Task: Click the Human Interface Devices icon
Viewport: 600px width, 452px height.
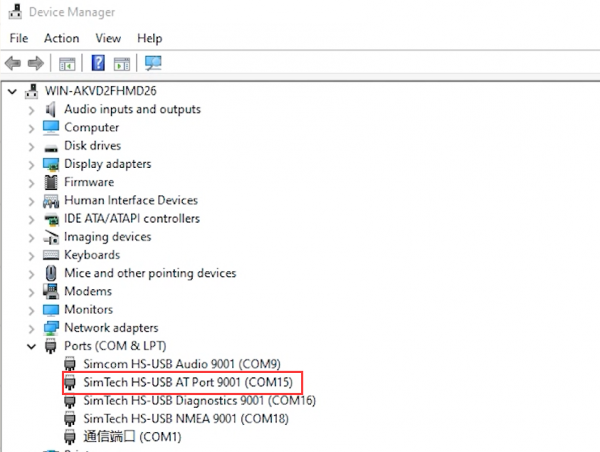Action: coord(51,201)
